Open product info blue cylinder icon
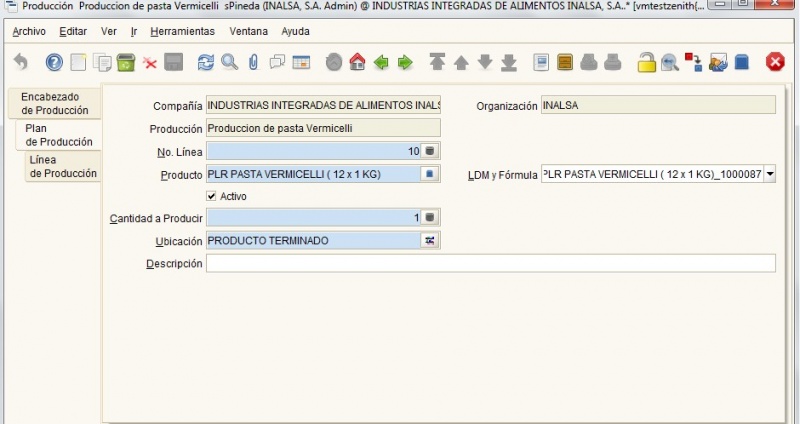This screenshot has width=800, height=424. point(742,62)
